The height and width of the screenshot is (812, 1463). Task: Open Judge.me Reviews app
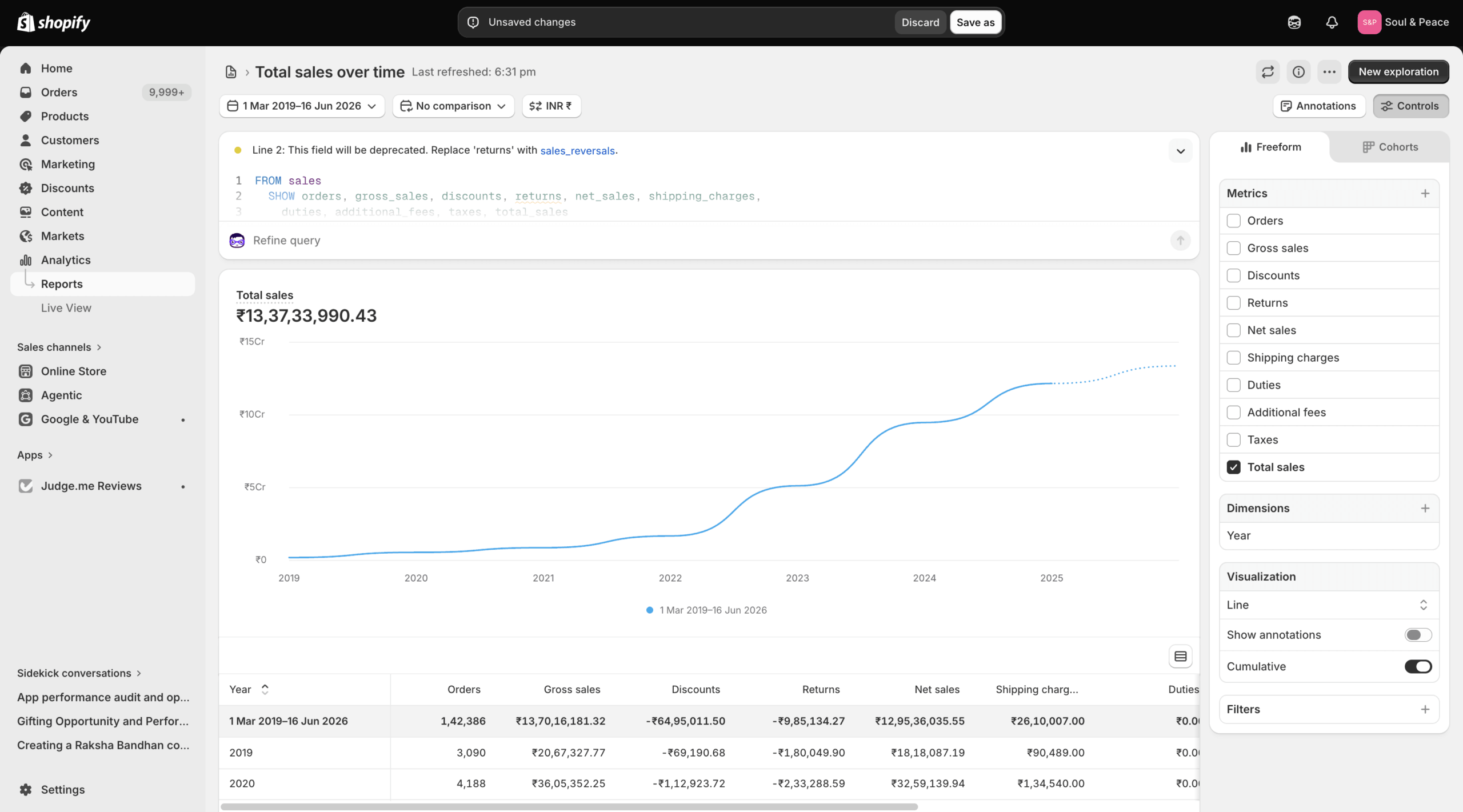click(x=103, y=486)
